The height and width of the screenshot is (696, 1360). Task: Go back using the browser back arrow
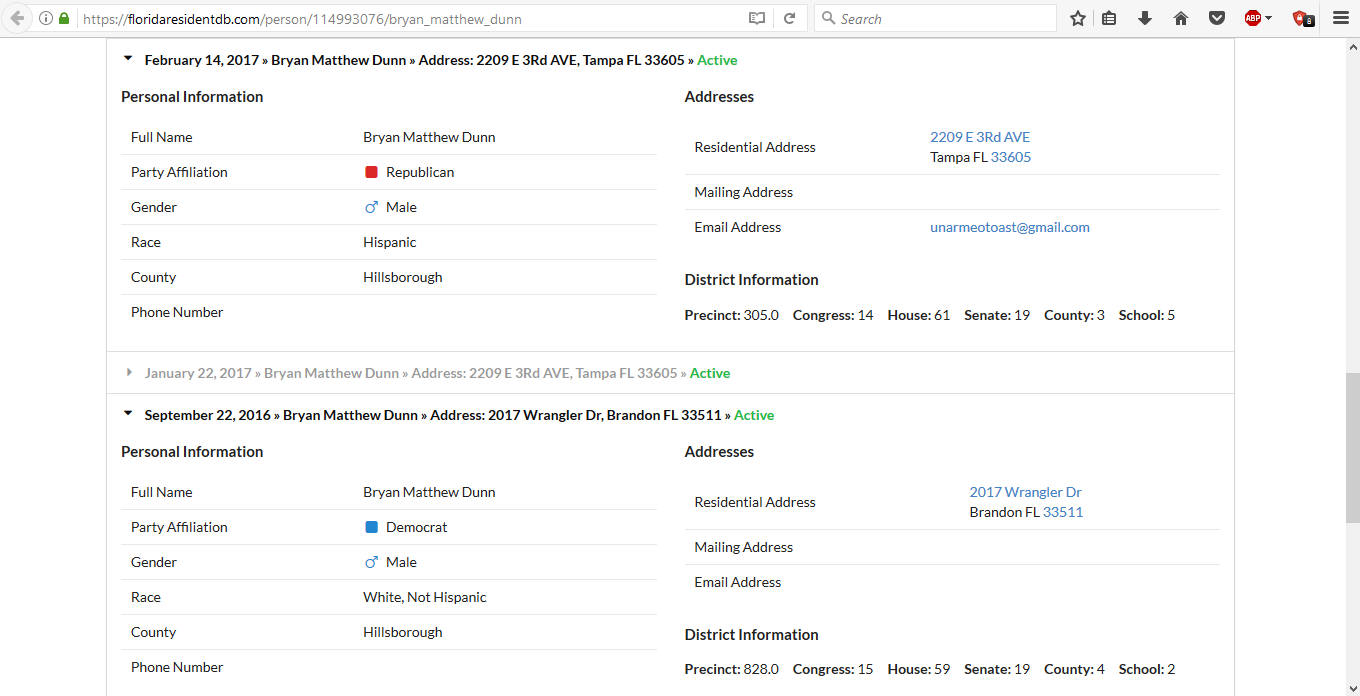point(17,18)
